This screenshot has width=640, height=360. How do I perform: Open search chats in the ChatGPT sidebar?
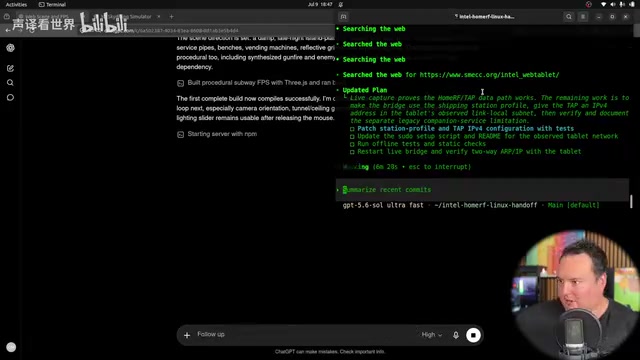10,83
